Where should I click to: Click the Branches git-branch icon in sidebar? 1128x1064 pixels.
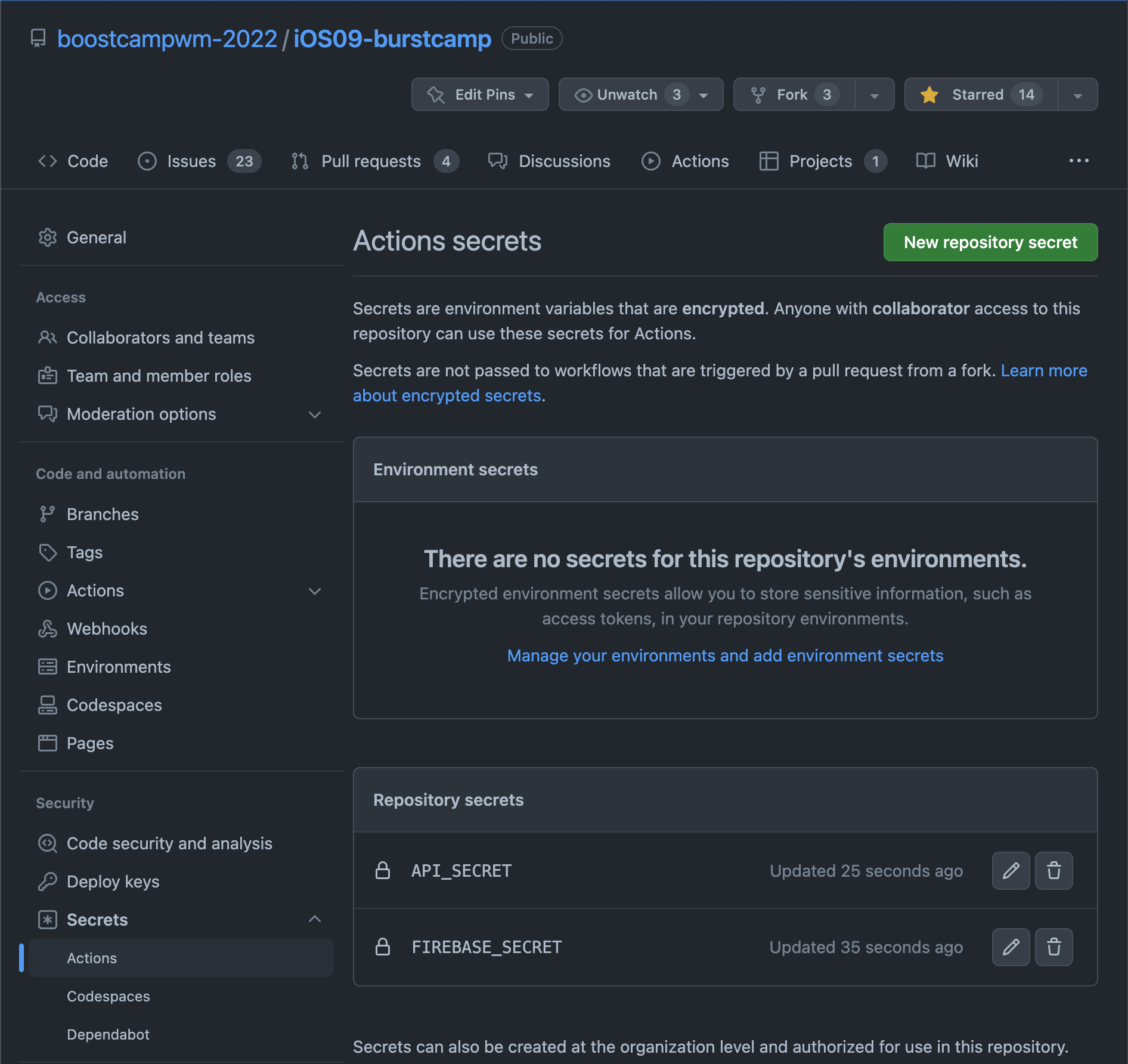click(48, 514)
